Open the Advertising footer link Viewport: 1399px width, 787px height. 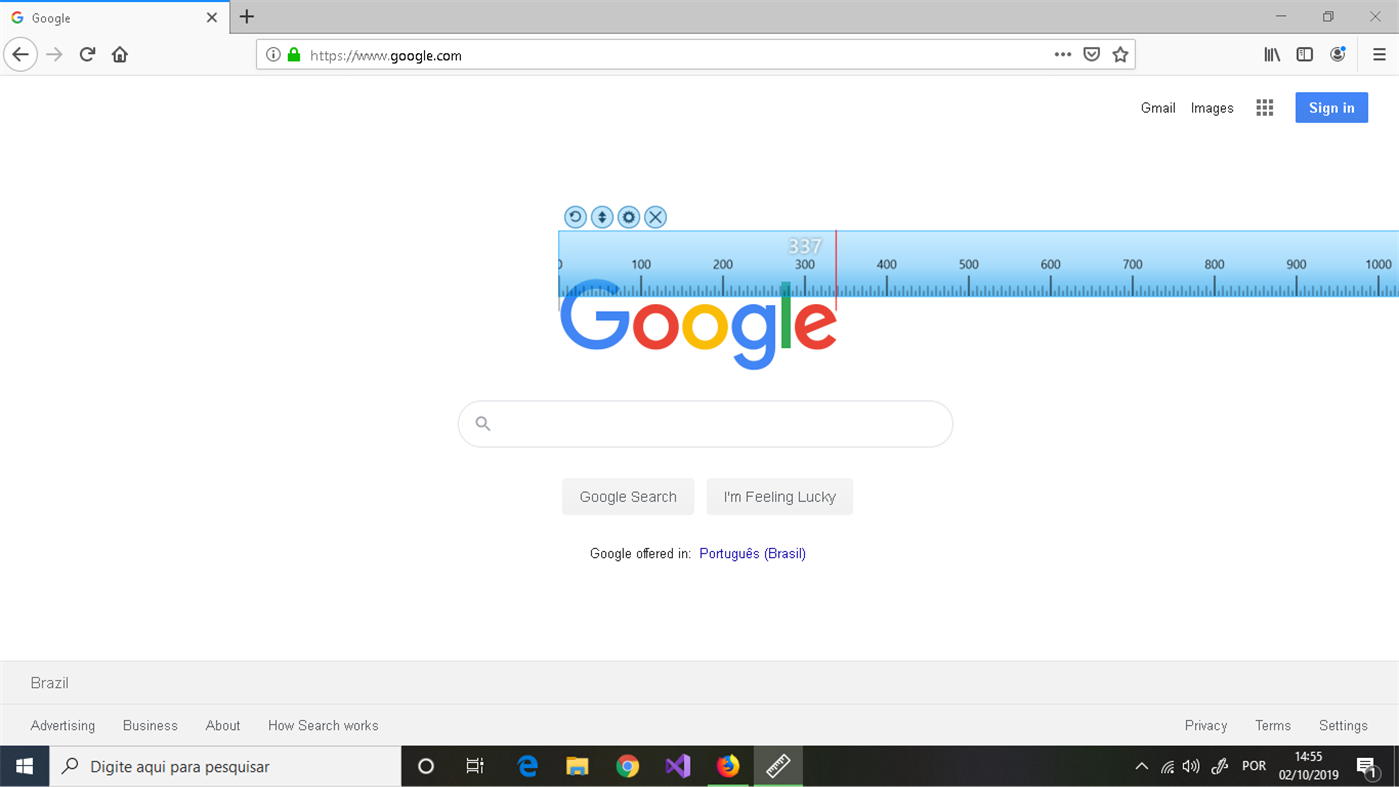point(63,726)
